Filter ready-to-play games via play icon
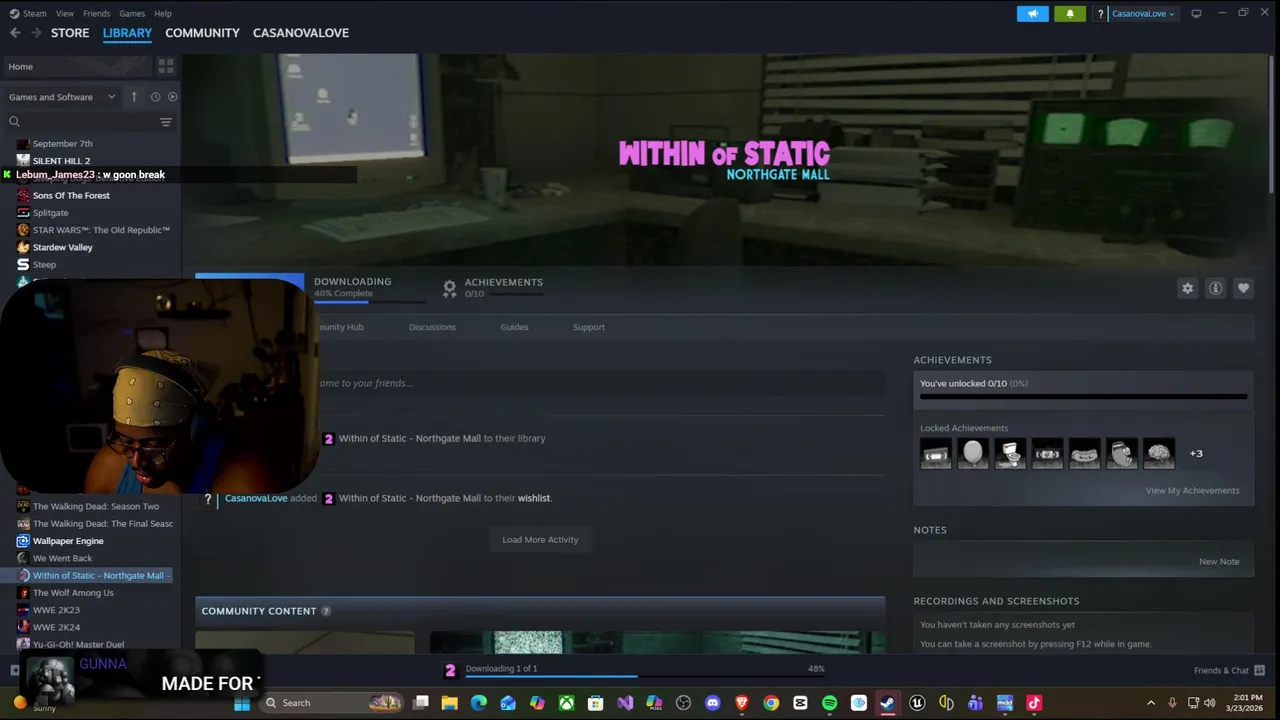1280x720 pixels. [172, 97]
